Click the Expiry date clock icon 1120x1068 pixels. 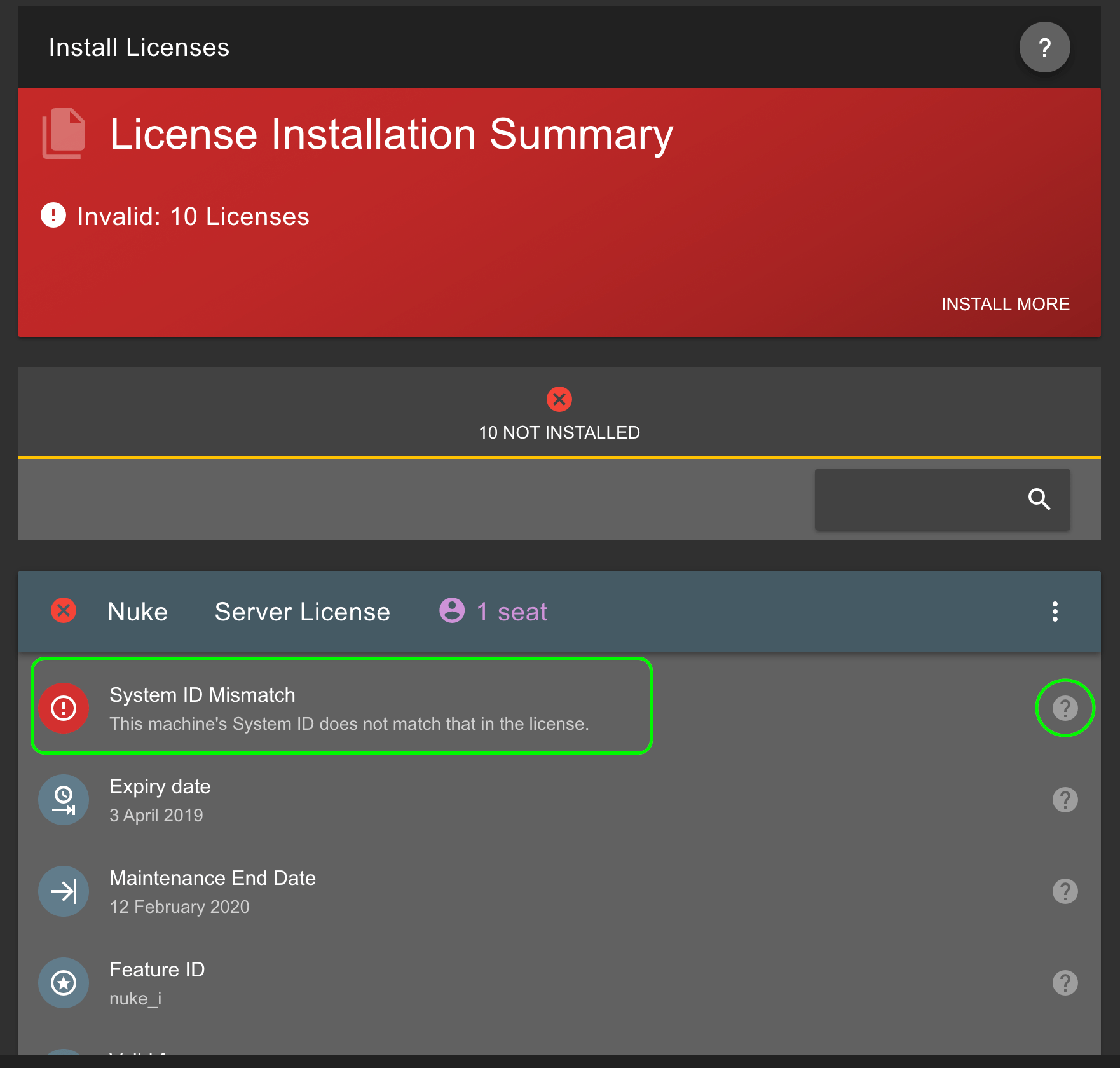(64, 800)
